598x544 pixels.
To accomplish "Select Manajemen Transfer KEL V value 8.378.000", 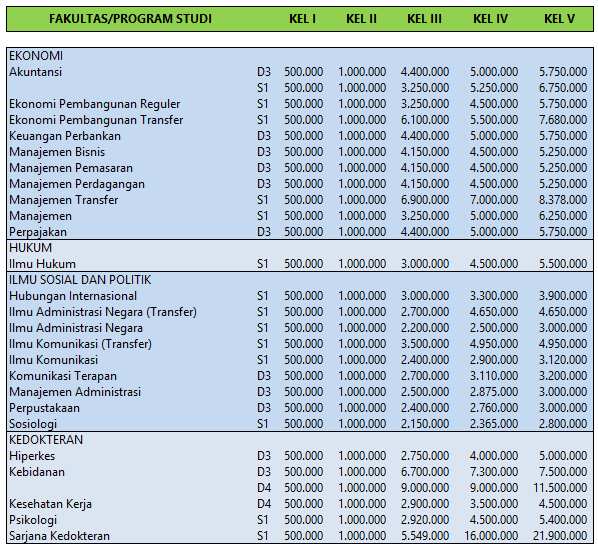I will pyautogui.click(x=563, y=200).
